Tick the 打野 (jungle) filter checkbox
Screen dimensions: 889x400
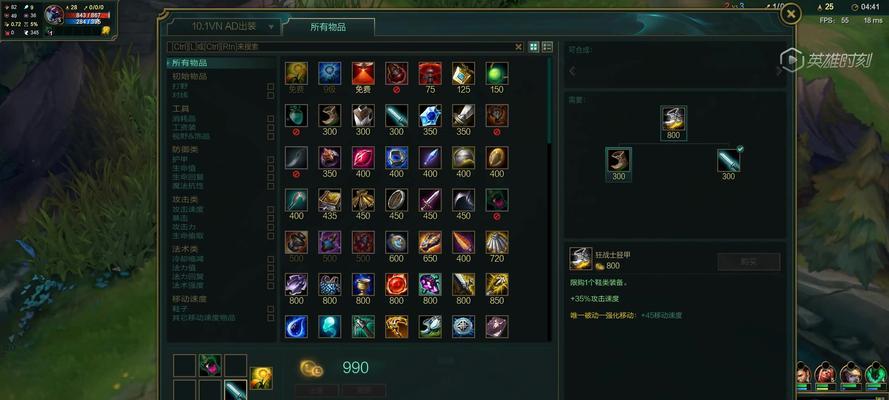tap(270, 87)
